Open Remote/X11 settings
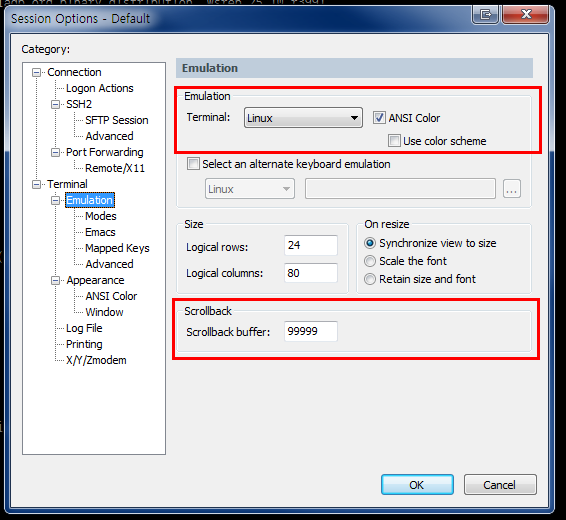Viewport: 566px width, 520px height. click(x=115, y=168)
